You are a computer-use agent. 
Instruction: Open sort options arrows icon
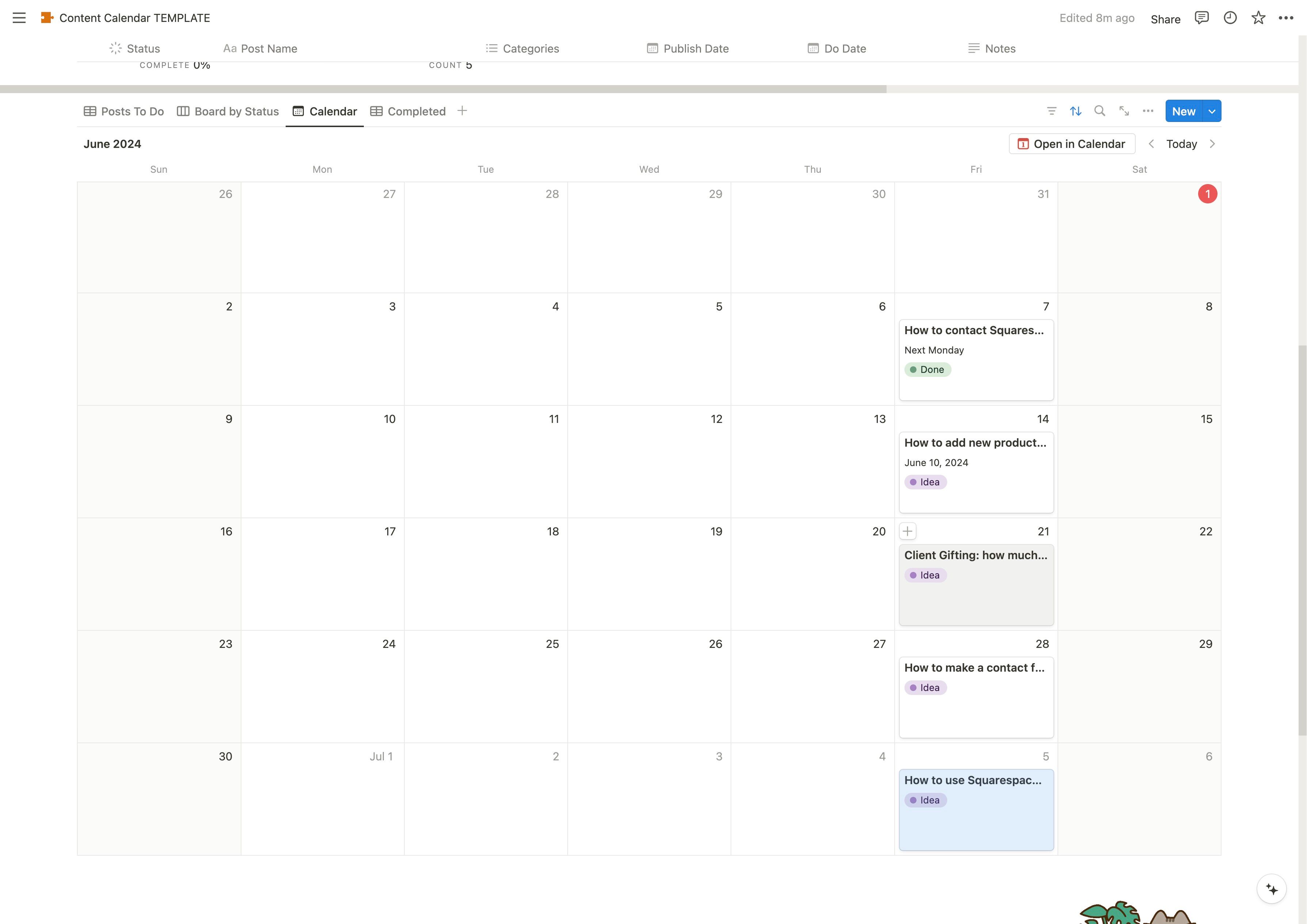point(1075,111)
